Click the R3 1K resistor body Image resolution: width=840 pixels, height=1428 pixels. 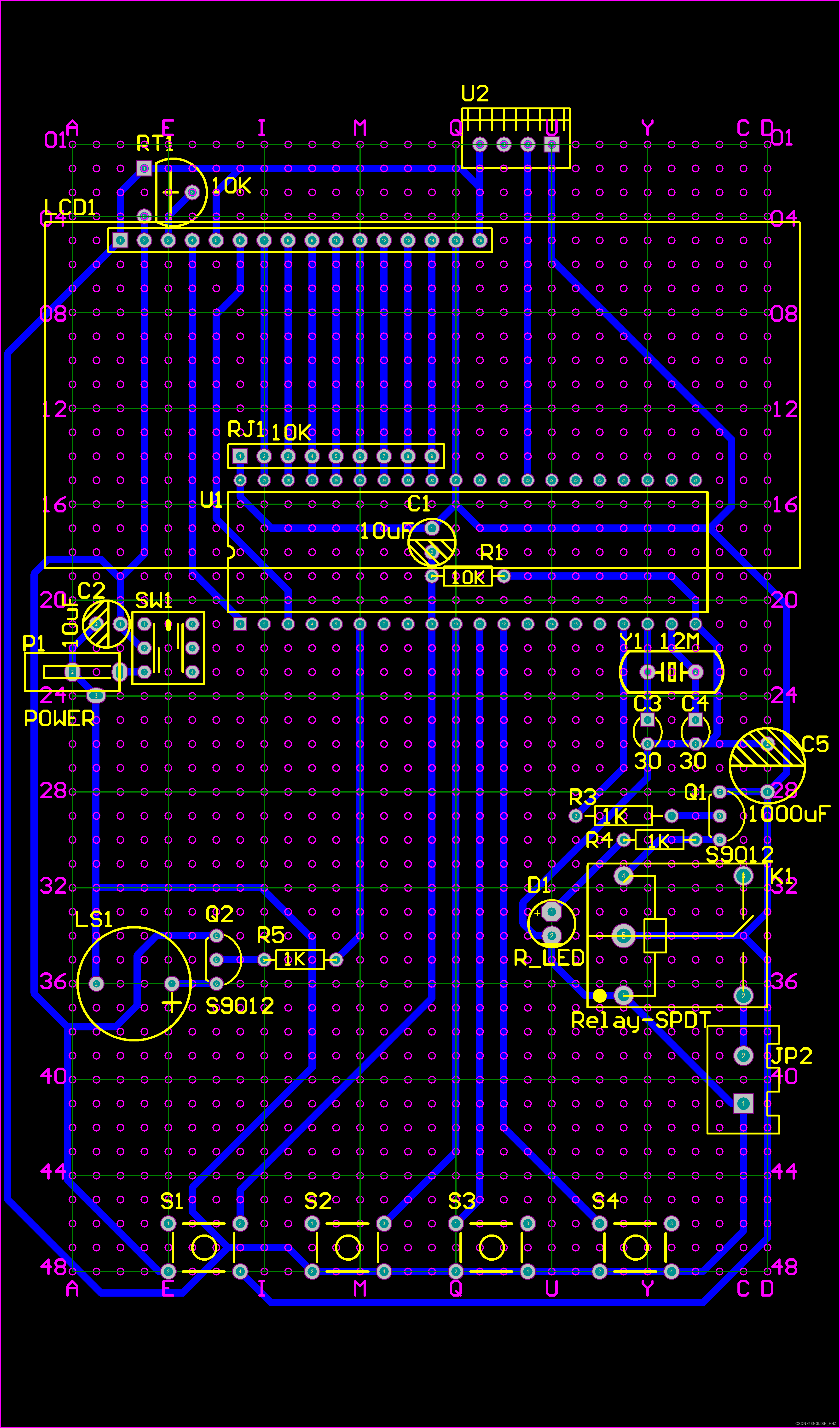623,816
